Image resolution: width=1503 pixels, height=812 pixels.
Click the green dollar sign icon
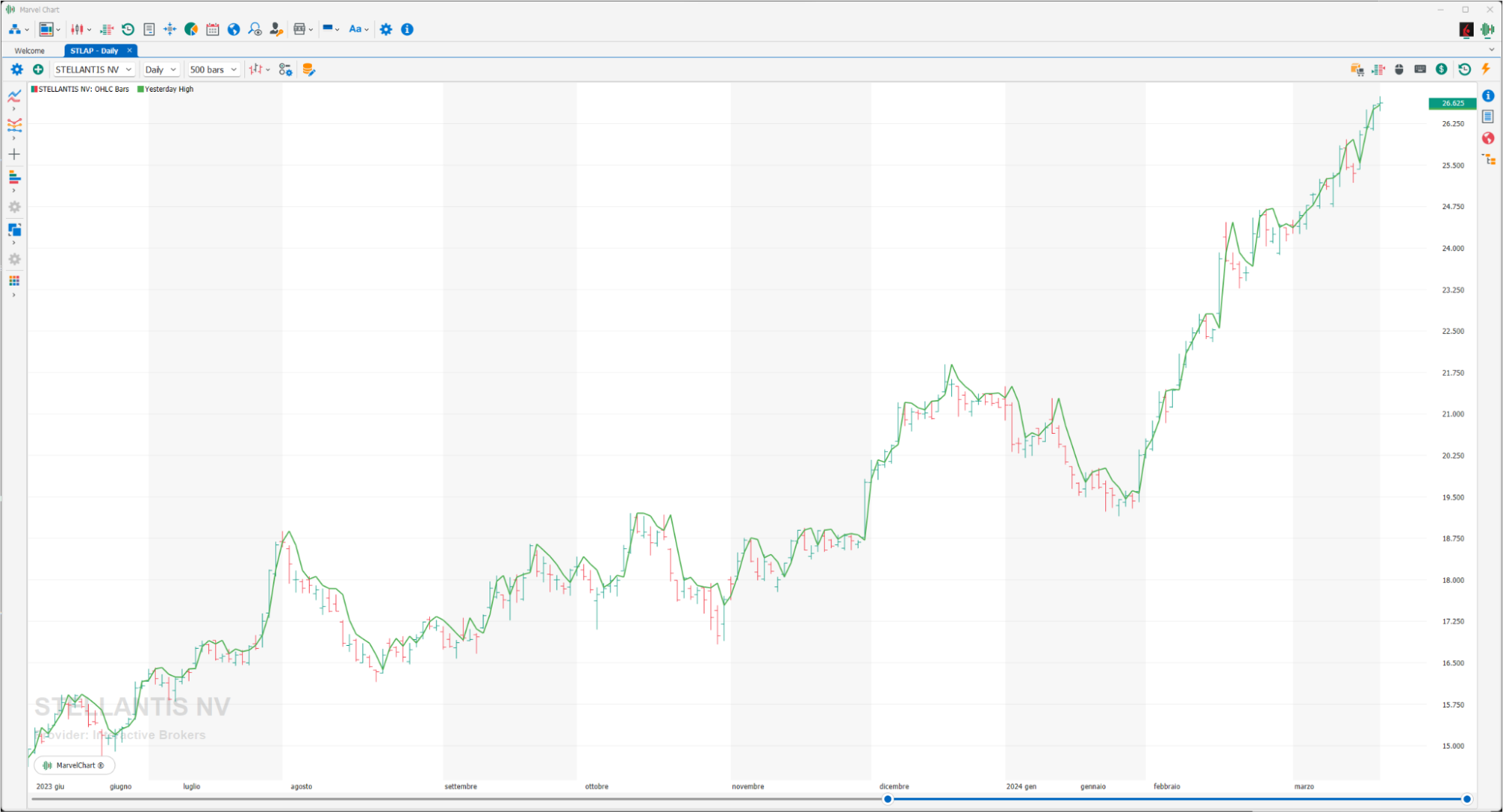point(1441,69)
